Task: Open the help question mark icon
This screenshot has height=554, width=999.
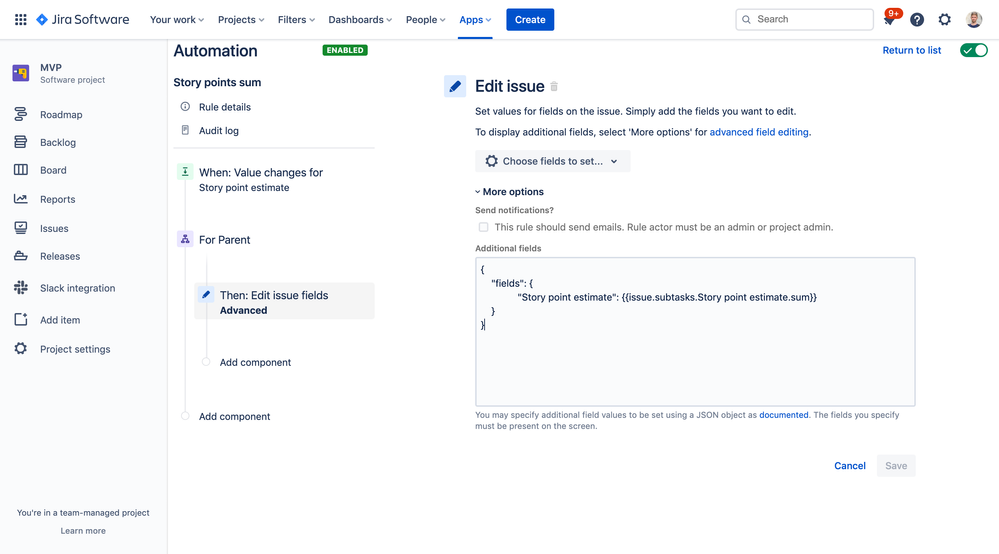Action: (917, 20)
